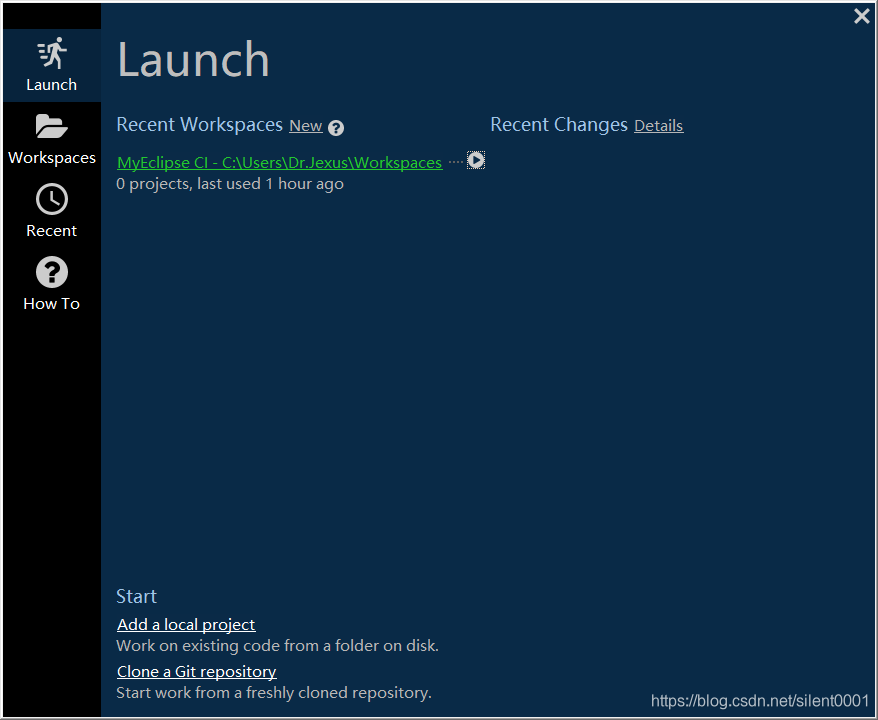The height and width of the screenshot is (720, 878).
Task: Close the Launch dialog
Action: click(x=862, y=16)
